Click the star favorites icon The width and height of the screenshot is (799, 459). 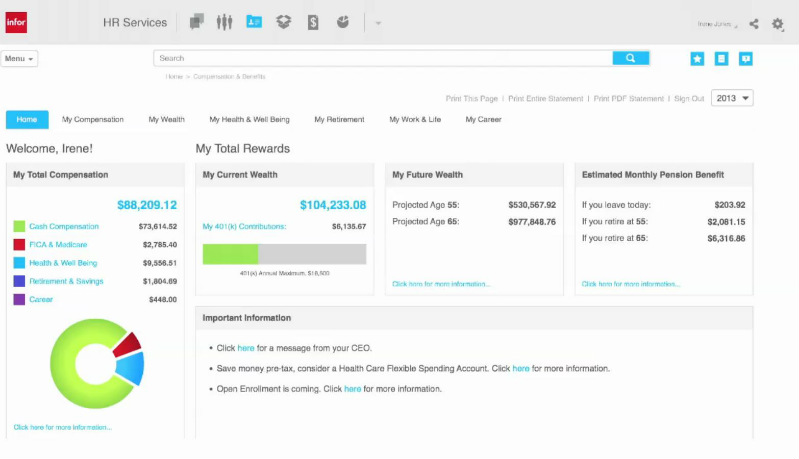[x=697, y=59]
